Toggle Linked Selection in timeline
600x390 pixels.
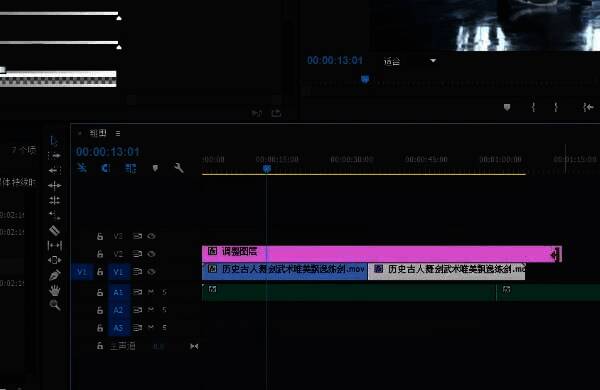point(130,168)
